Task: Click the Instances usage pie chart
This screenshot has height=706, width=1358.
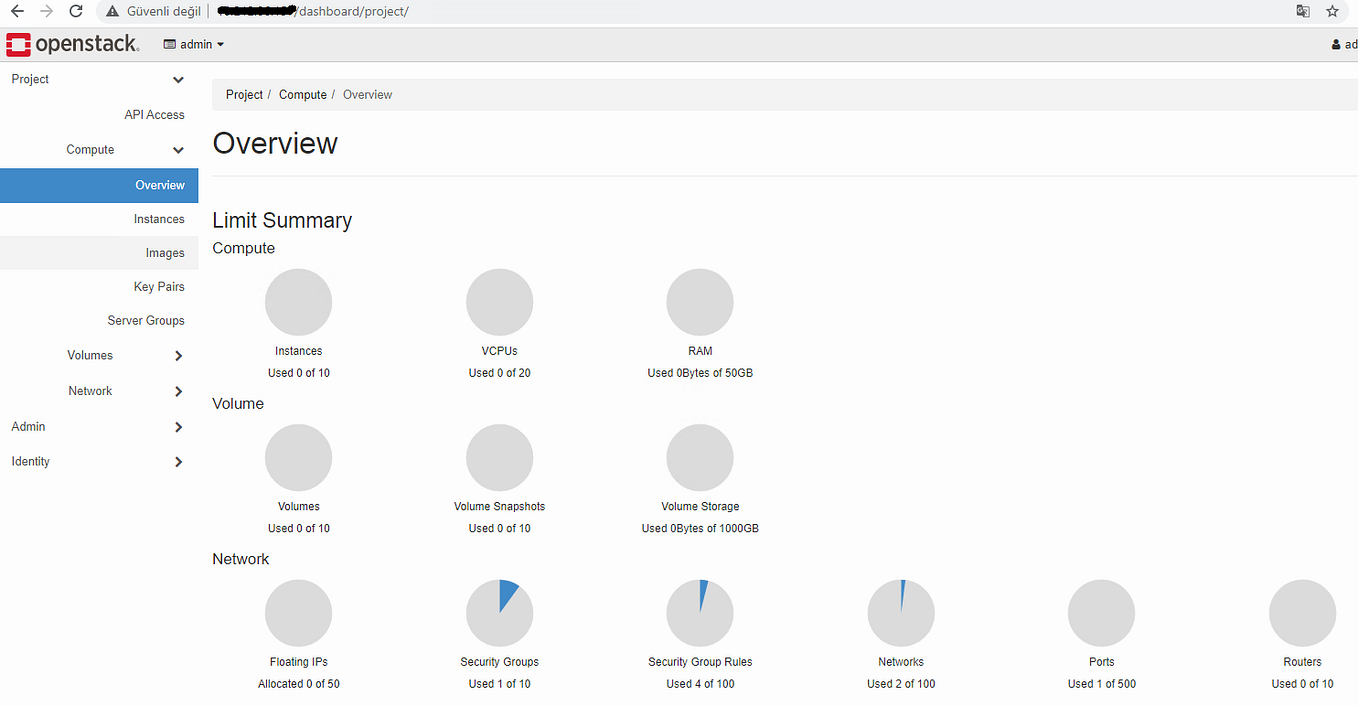Action: [x=298, y=302]
